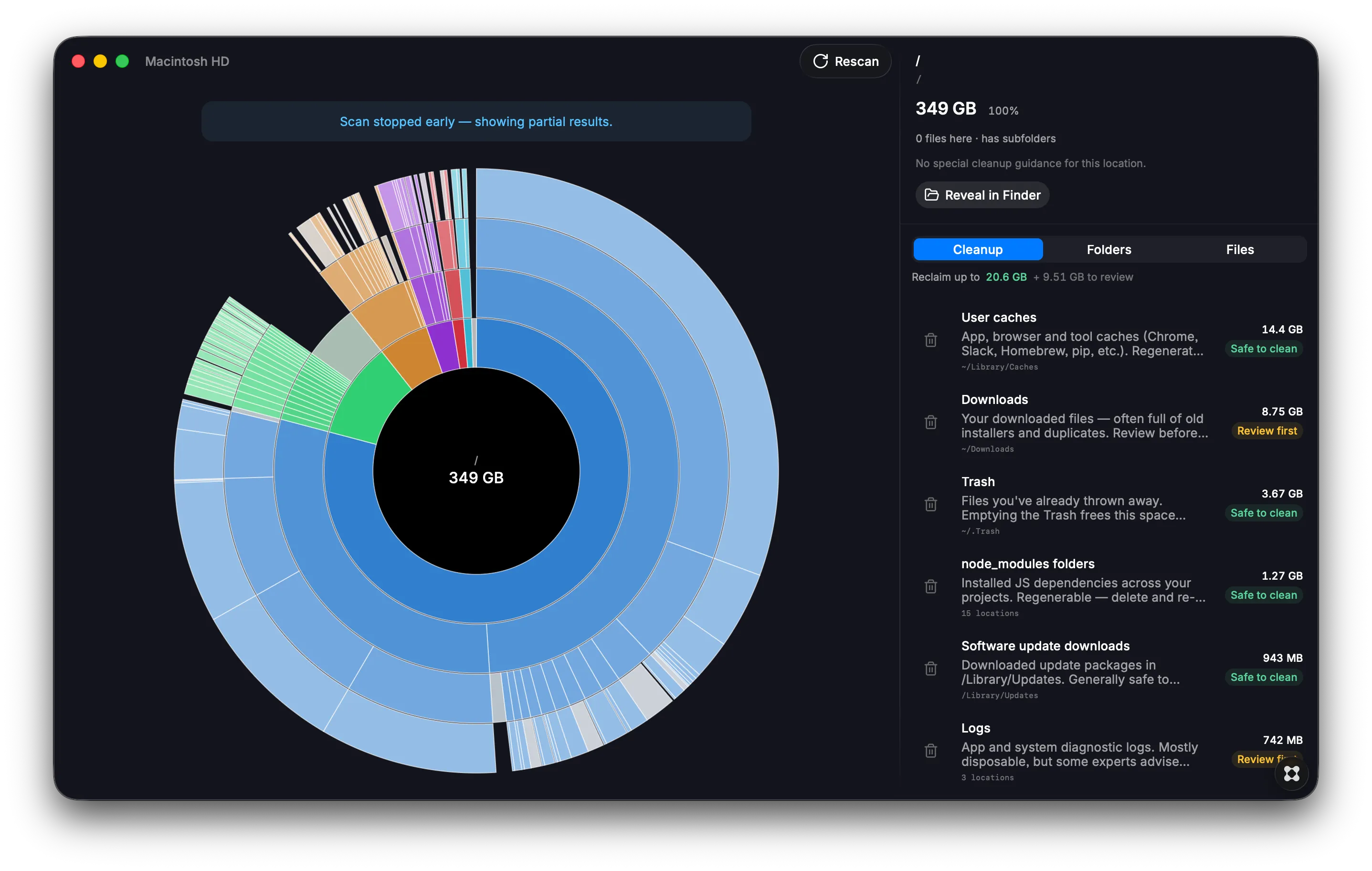
Task: Select the Downloads cleanup title
Action: 994,400
